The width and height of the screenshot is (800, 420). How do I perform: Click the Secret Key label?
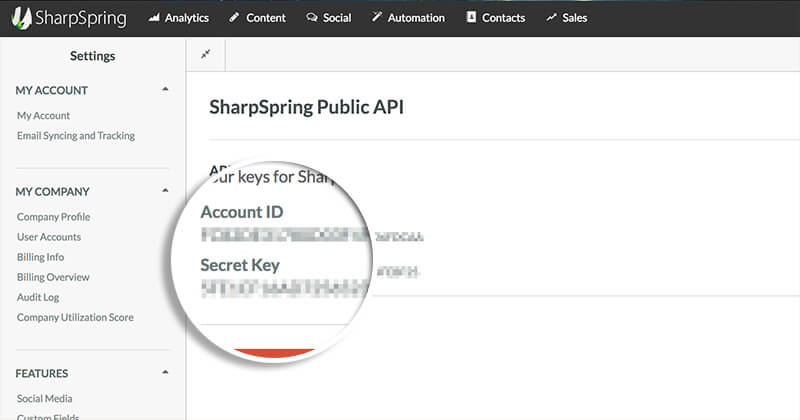pyautogui.click(x=240, y=265)
